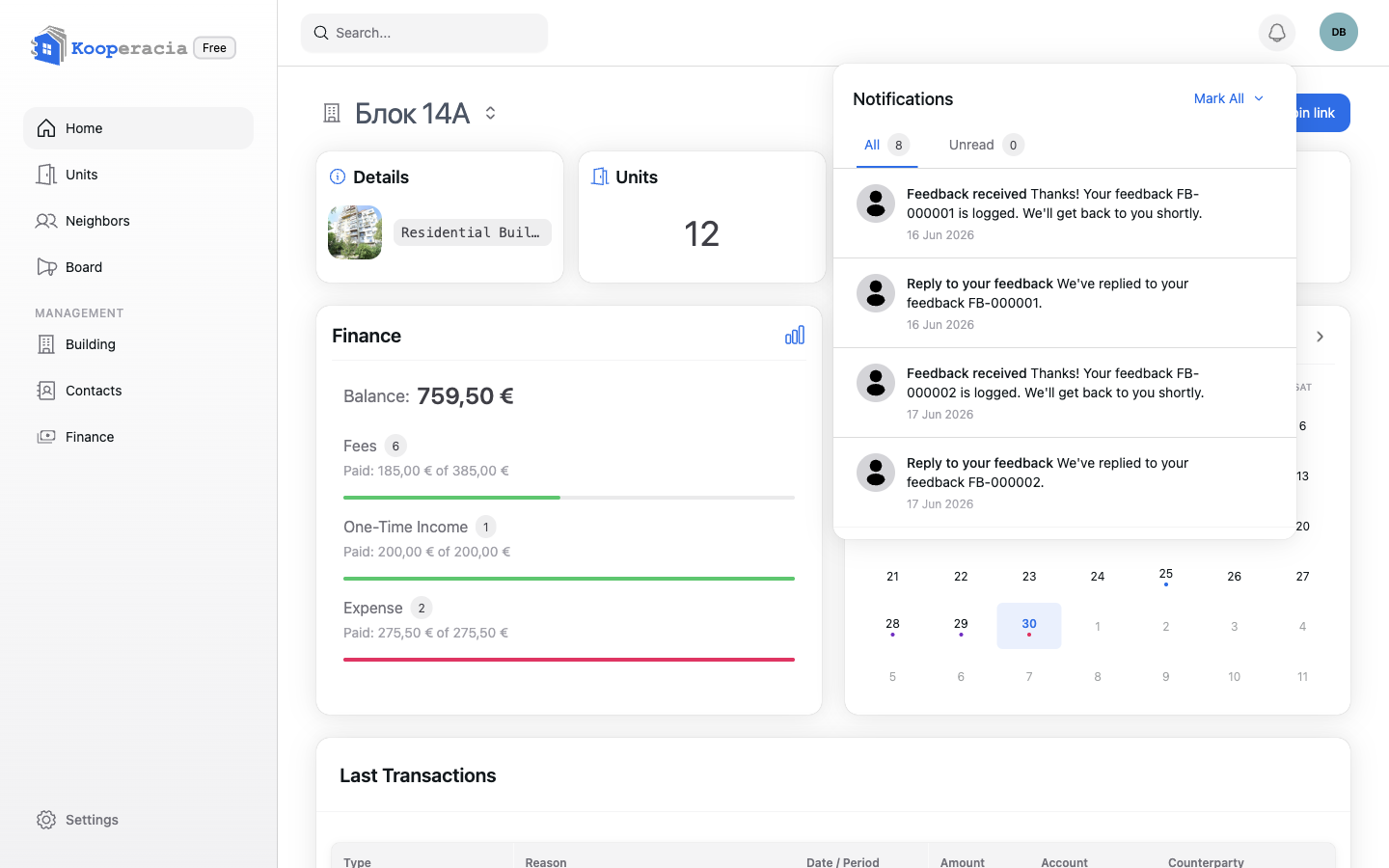Image resolution: width=1389 pixels, height=868 pixels.
Task: Expand the Блок 14A building selector
Action: (490, 113)
